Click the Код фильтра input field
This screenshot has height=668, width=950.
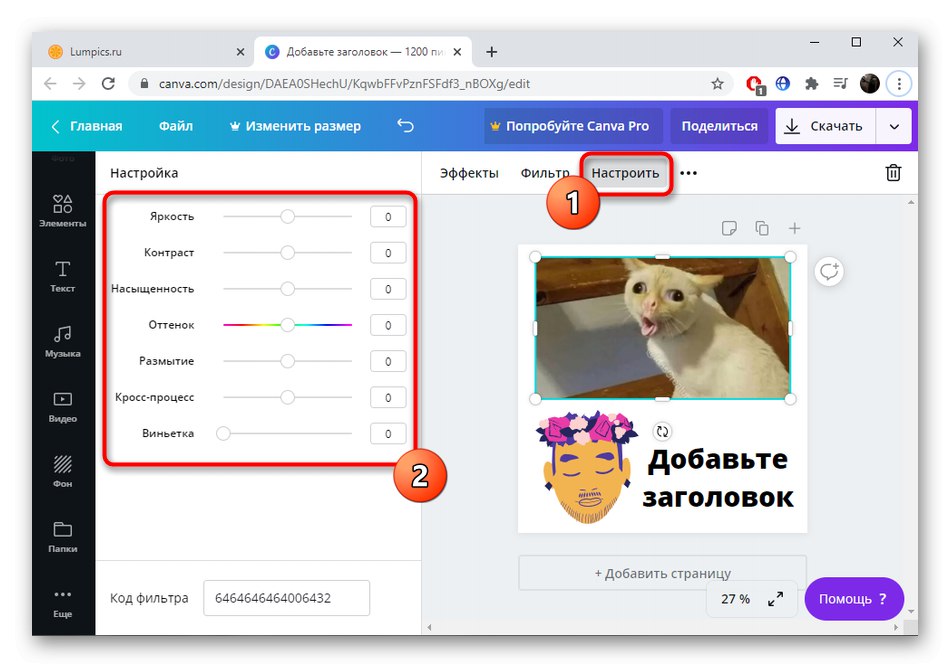(x=286, y=597)
